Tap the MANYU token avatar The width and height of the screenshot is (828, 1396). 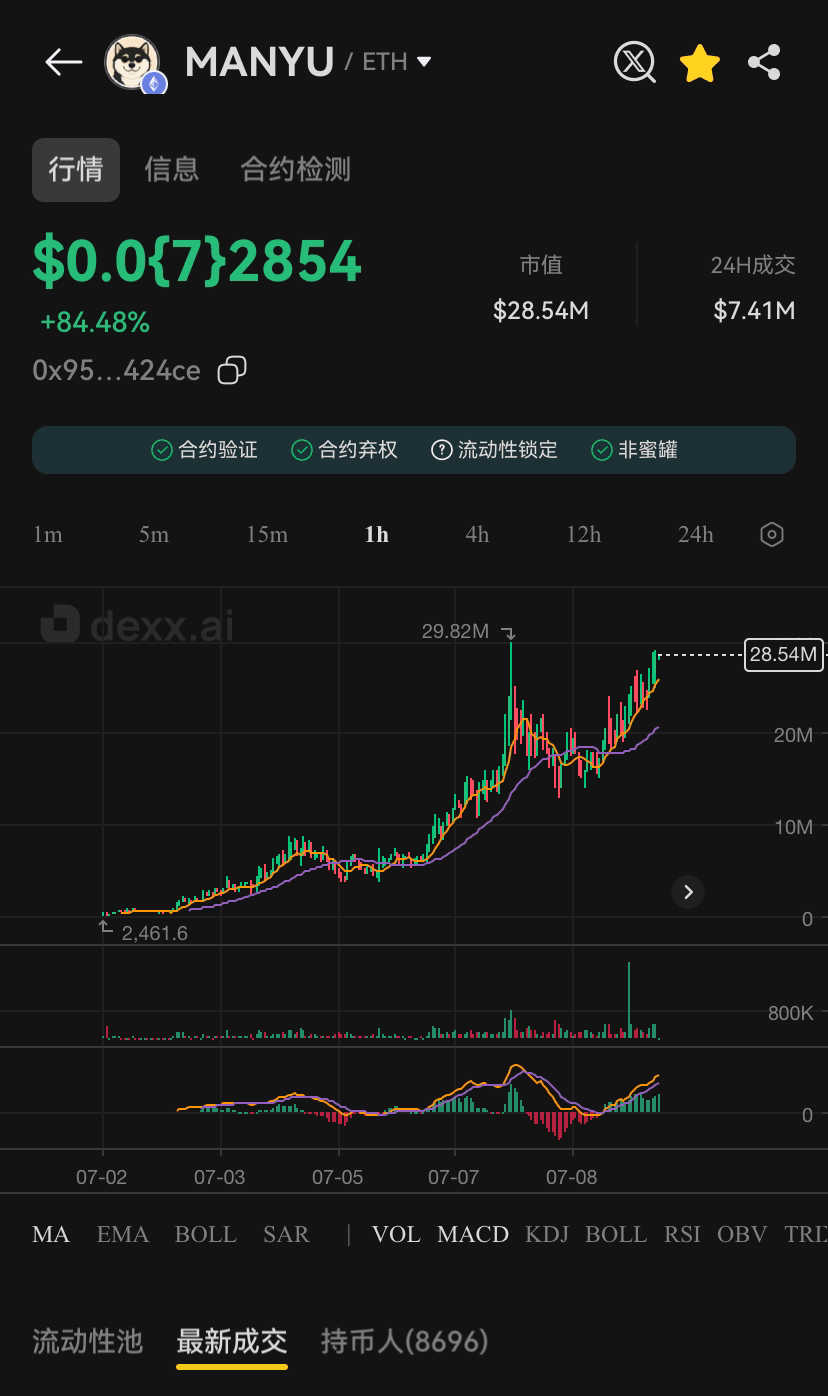pos(133,63)
